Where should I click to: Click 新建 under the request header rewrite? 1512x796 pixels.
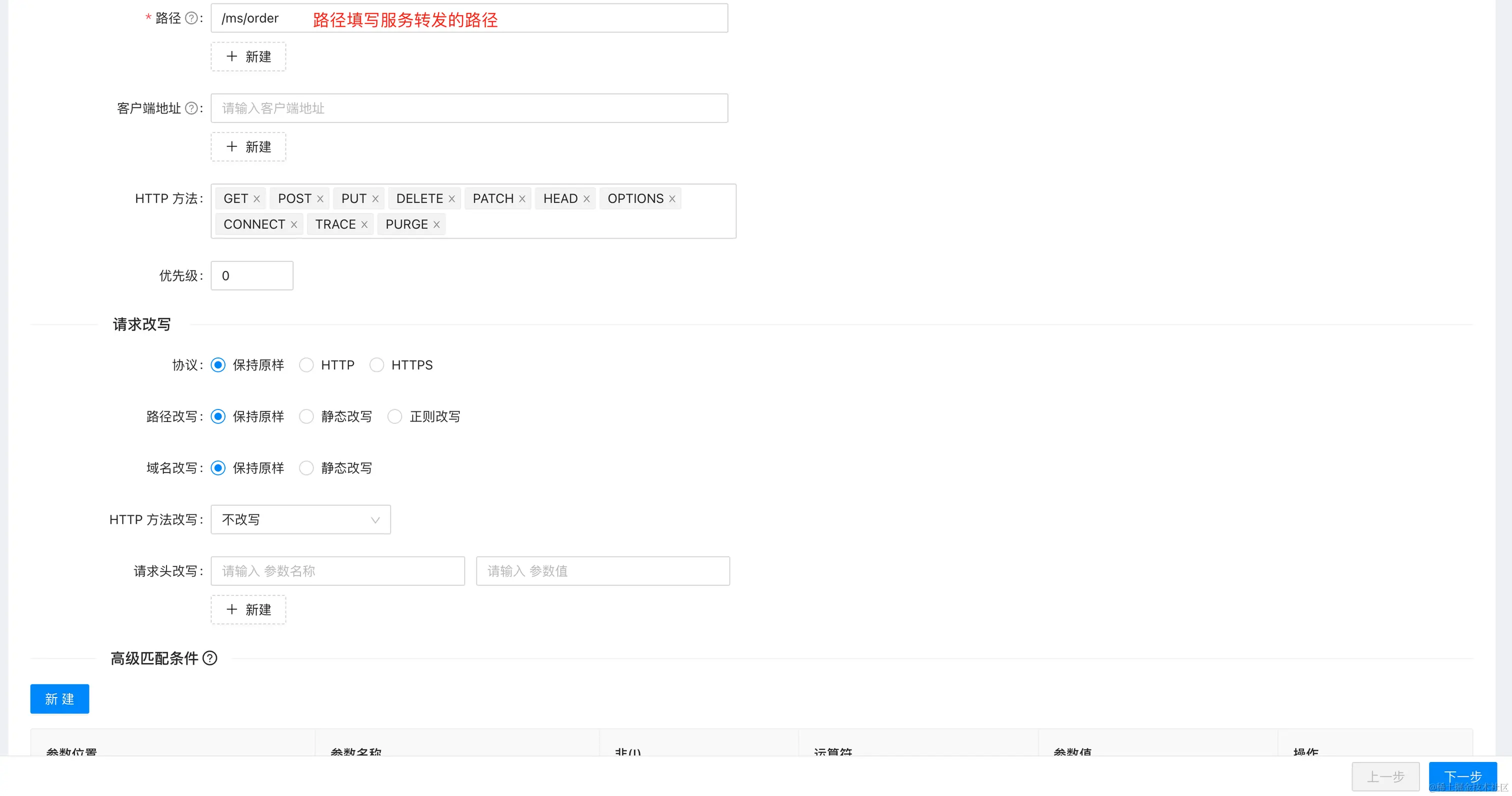pos(248,609)
